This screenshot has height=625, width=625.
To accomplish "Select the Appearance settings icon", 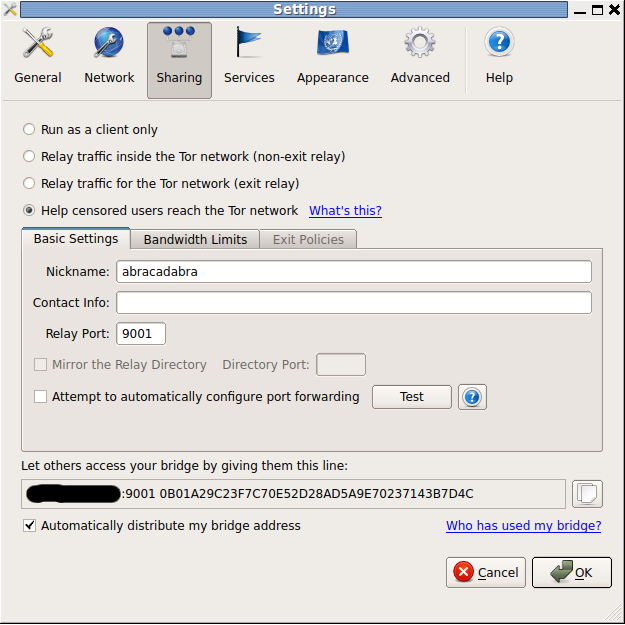I will click(x=332, y=57).
